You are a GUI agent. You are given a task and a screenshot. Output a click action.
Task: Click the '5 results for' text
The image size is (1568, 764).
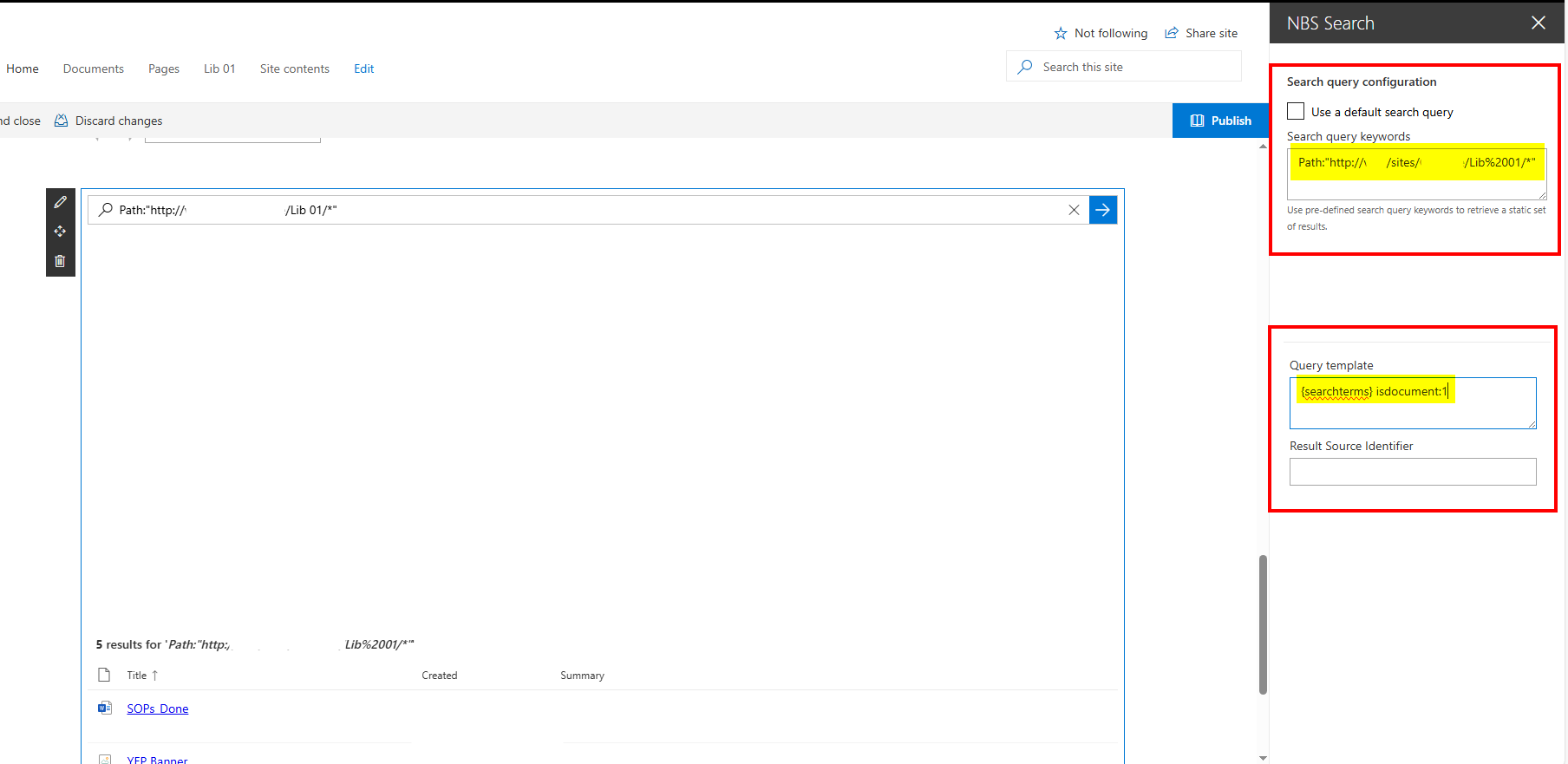[128, 644]
